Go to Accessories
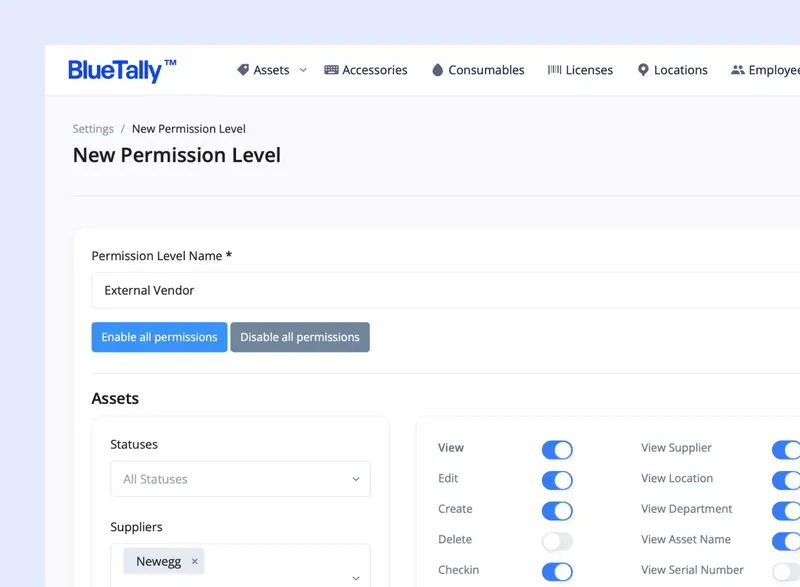 tap(366, 70)
